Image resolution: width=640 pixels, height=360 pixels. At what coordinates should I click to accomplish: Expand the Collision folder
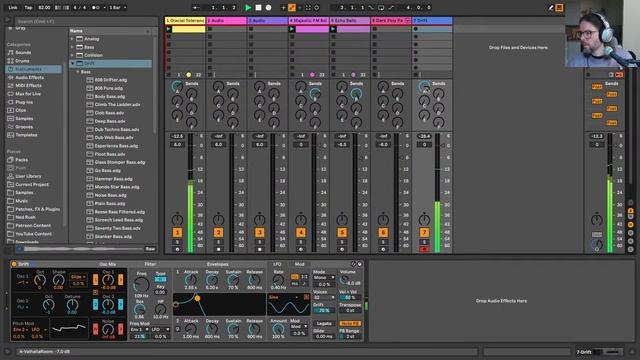(72, 55)
